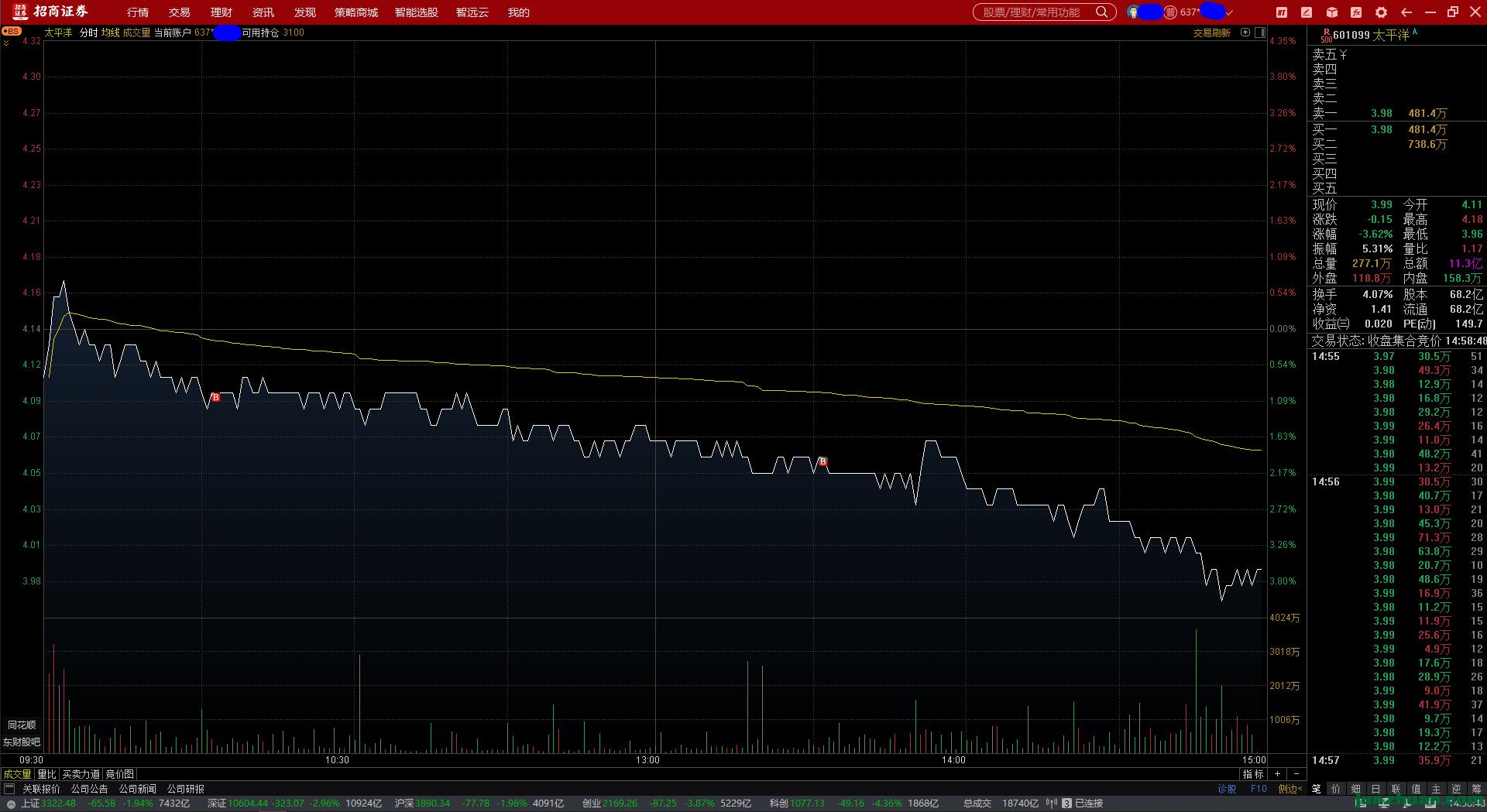The width and height of the screenshot is (1487, 812).
Task: Open the drawing pen tool icon
Action: click(1307, 12)
